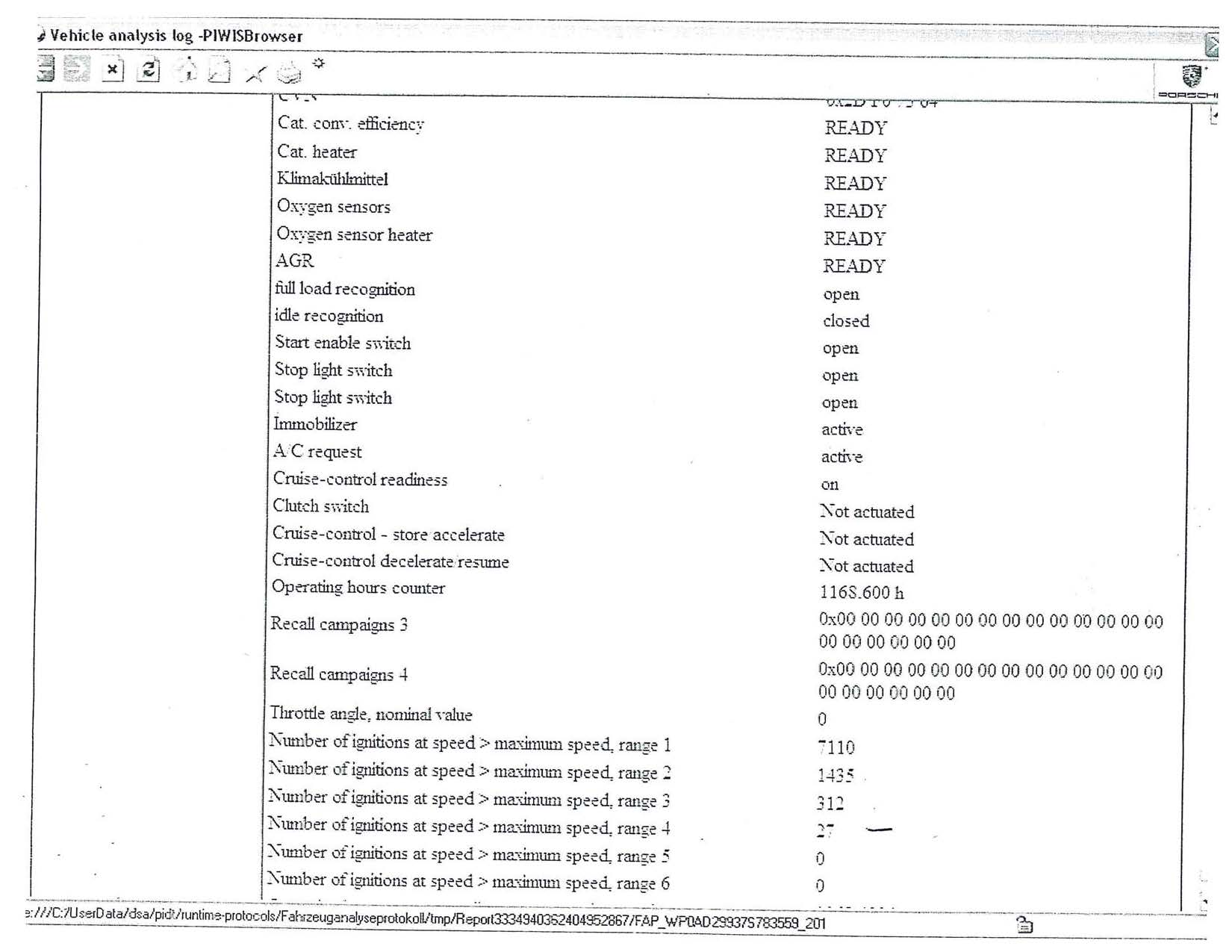Go to home page toolbar icon
Viewport: 1232px width, 952px height.
[x=186, y=70]
